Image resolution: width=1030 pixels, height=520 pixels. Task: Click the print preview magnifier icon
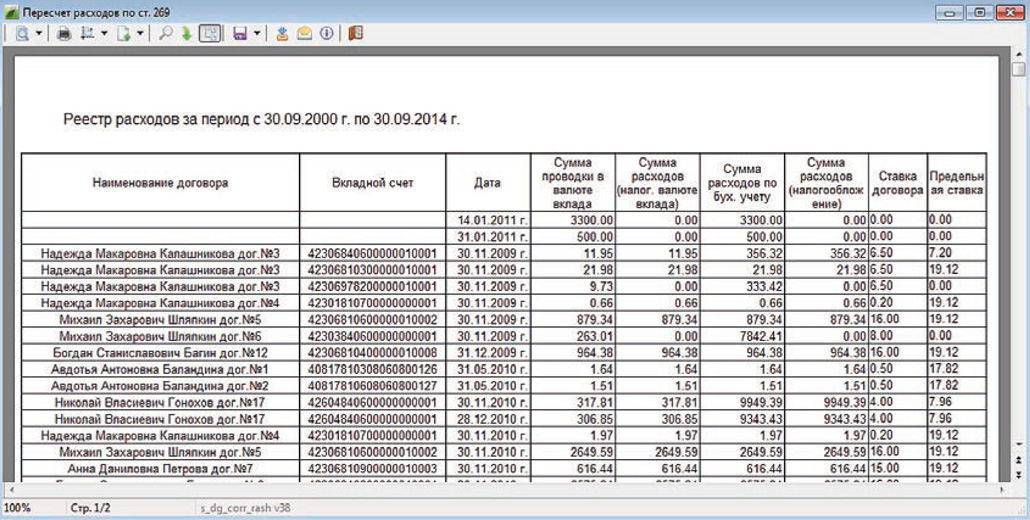[21, 33]
